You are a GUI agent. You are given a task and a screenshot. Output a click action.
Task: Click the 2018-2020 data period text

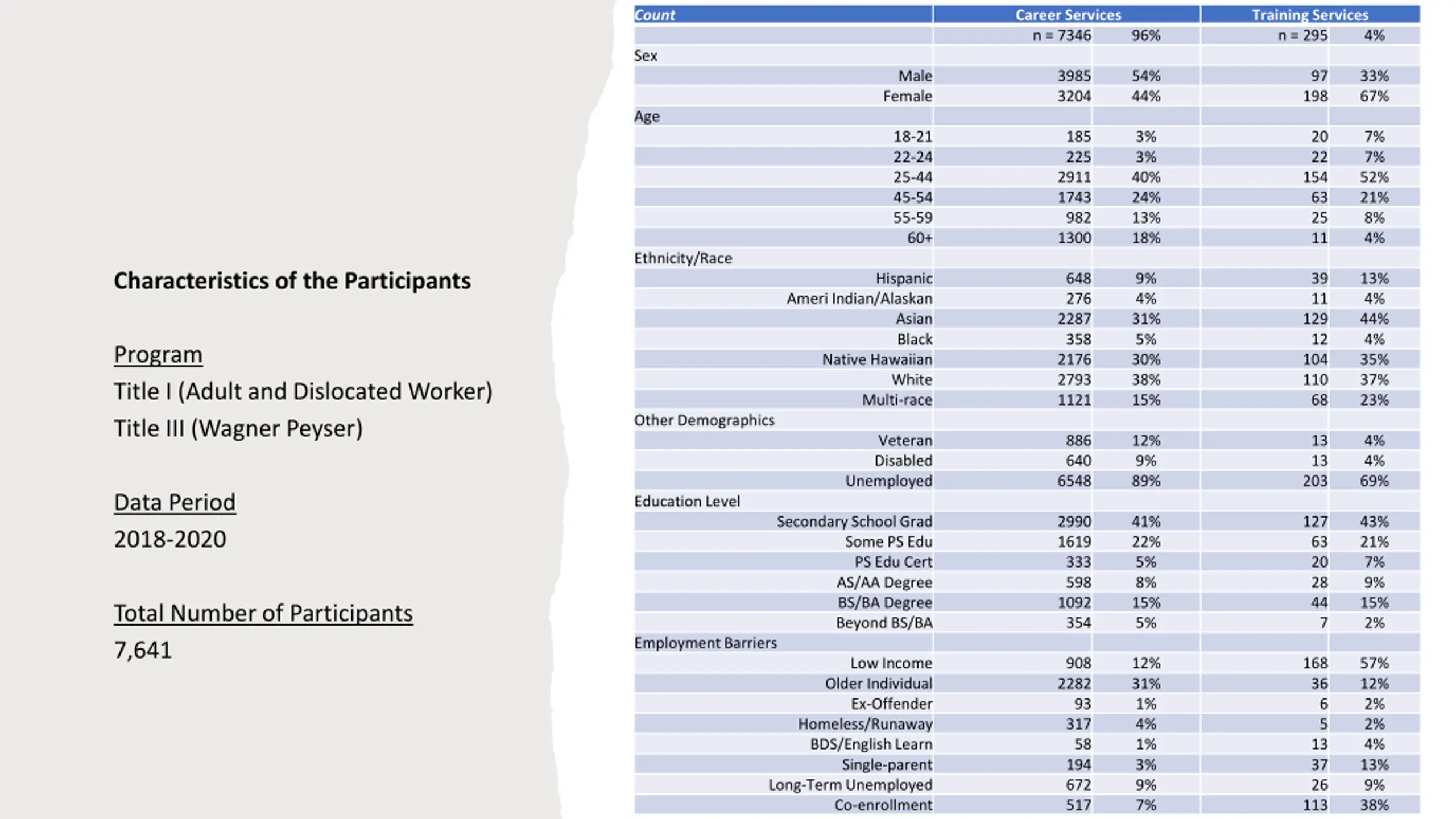(170, 540)
